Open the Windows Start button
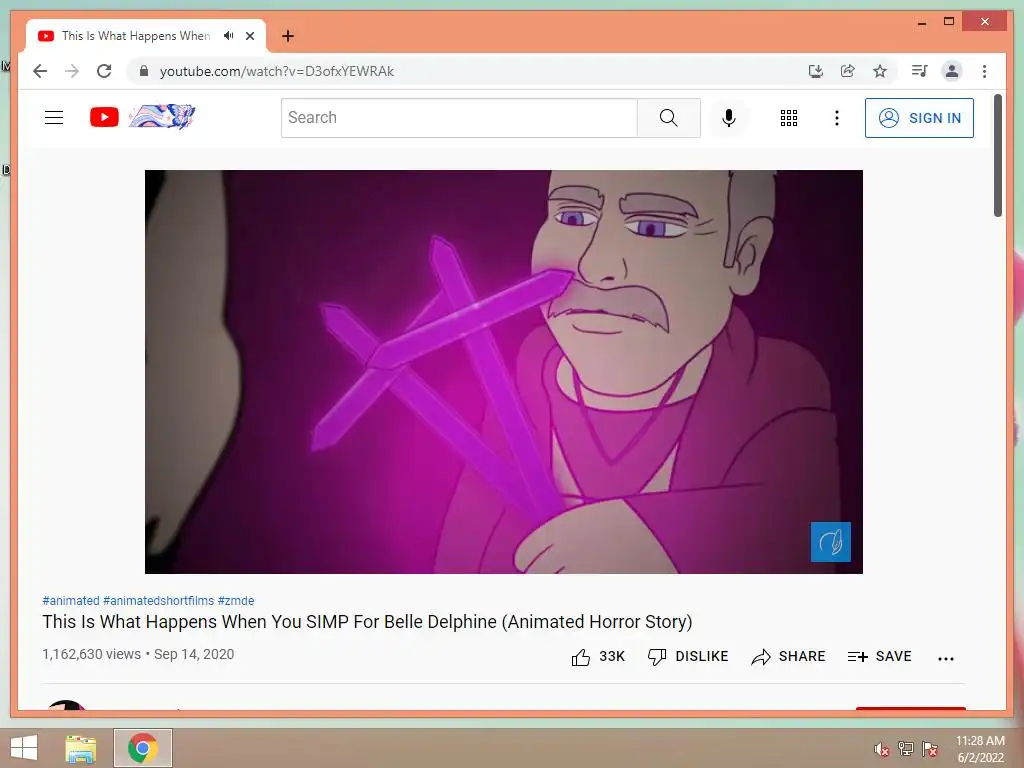This screenshot has width=1024, height=768. tap(24, 748)
